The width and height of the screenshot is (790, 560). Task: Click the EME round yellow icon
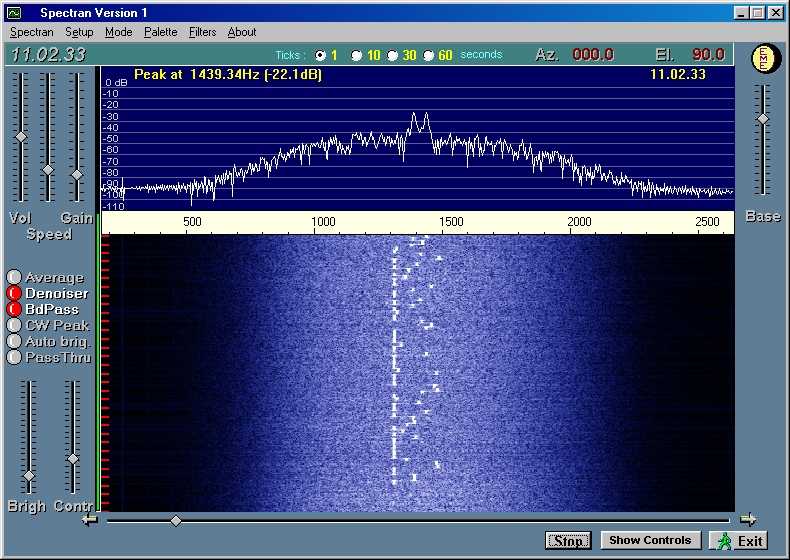(763, 58)
